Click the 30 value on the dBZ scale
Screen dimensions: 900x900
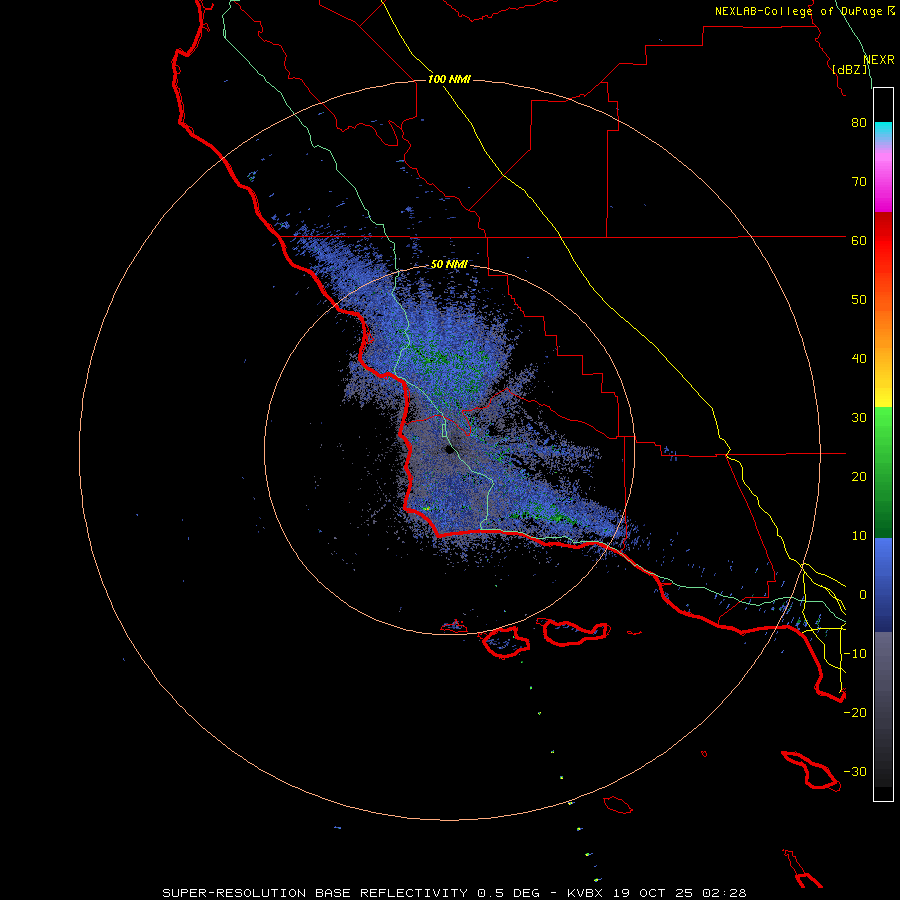[859, 417]
